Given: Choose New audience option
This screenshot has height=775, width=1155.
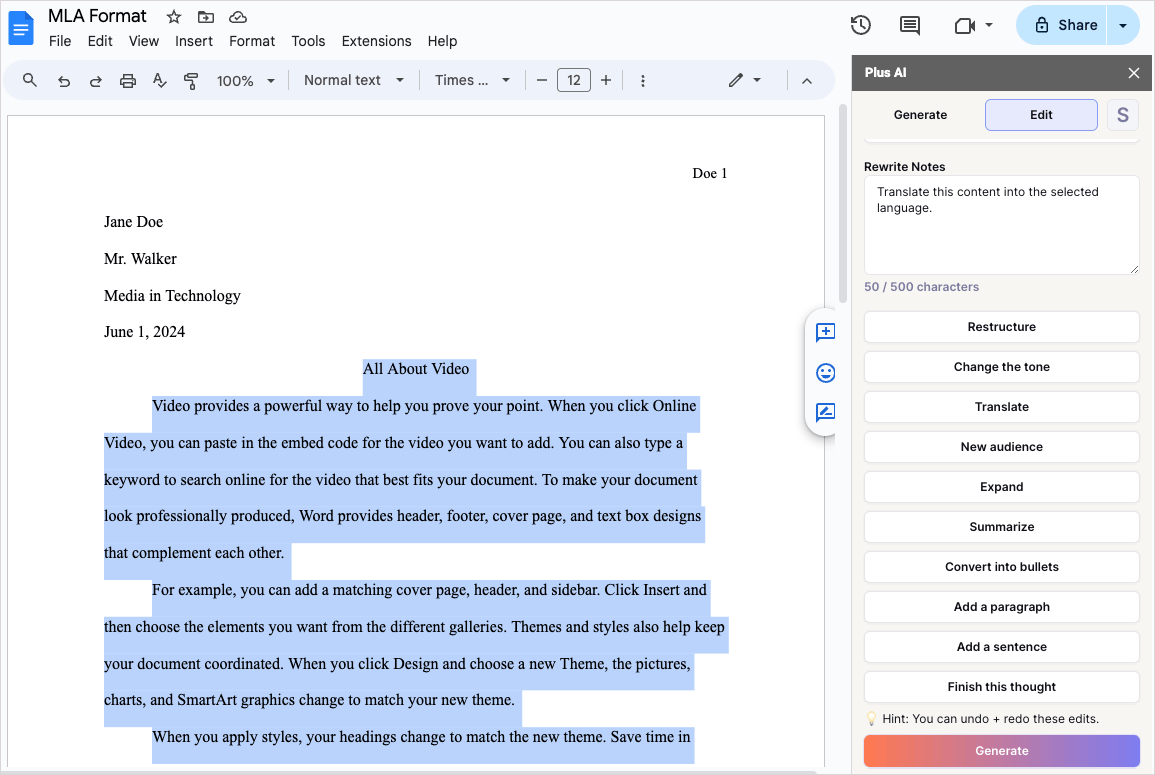Looking at the screenshot, I should [x=1001, y=446].
